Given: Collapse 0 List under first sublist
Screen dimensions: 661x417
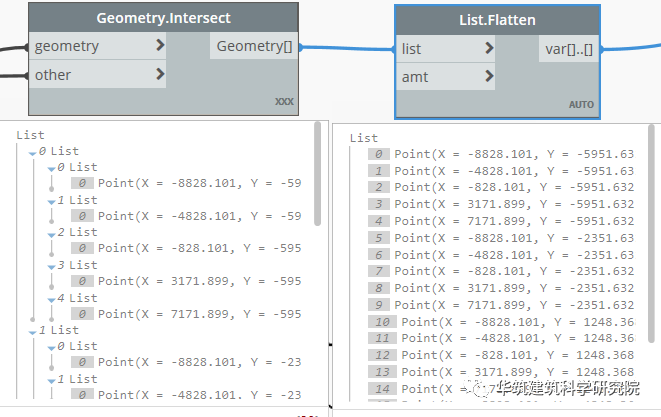Looking at the screenshot, I should 51,169.
